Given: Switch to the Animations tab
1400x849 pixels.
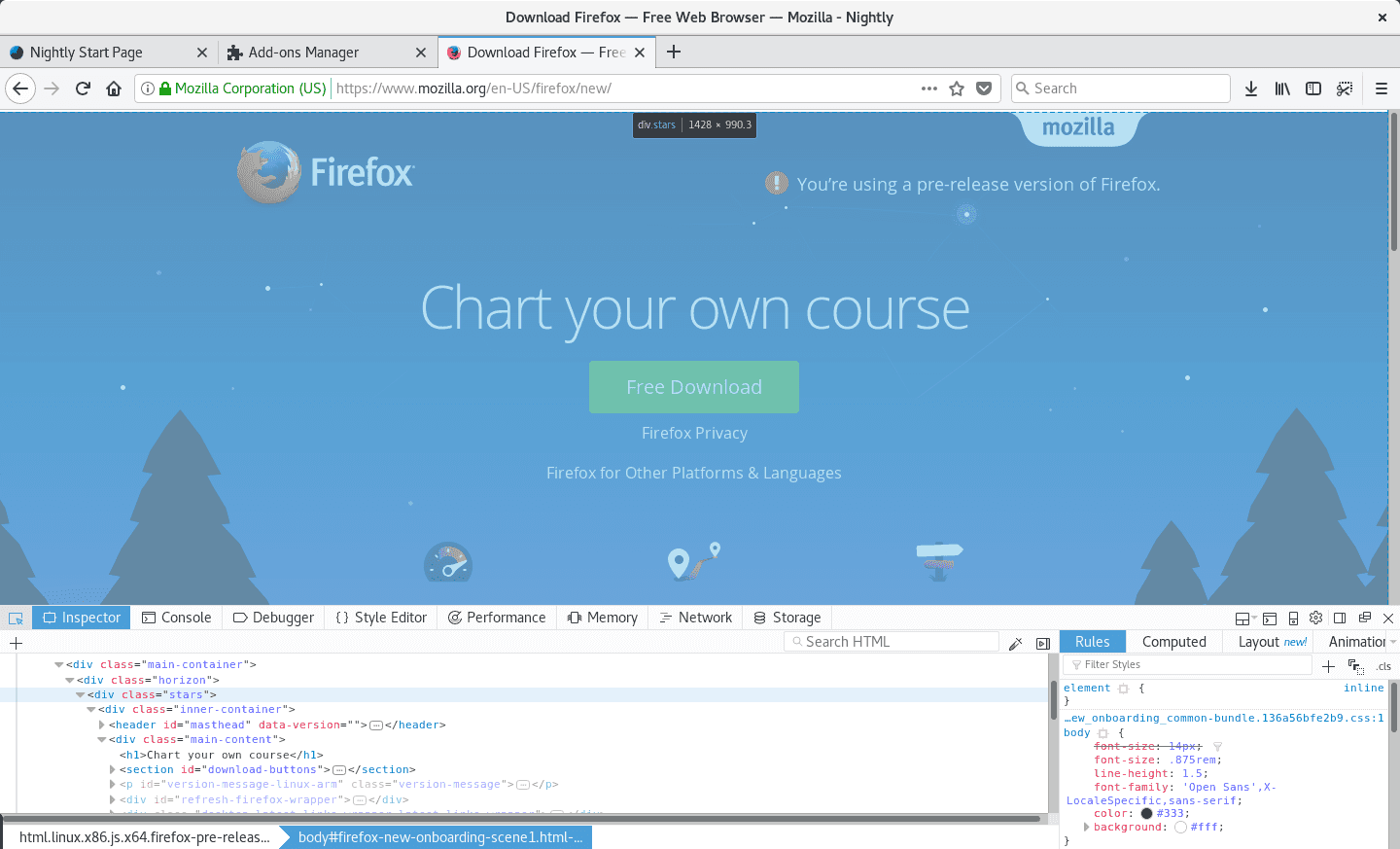Looking at the screenshot, I should [1357, 642].
